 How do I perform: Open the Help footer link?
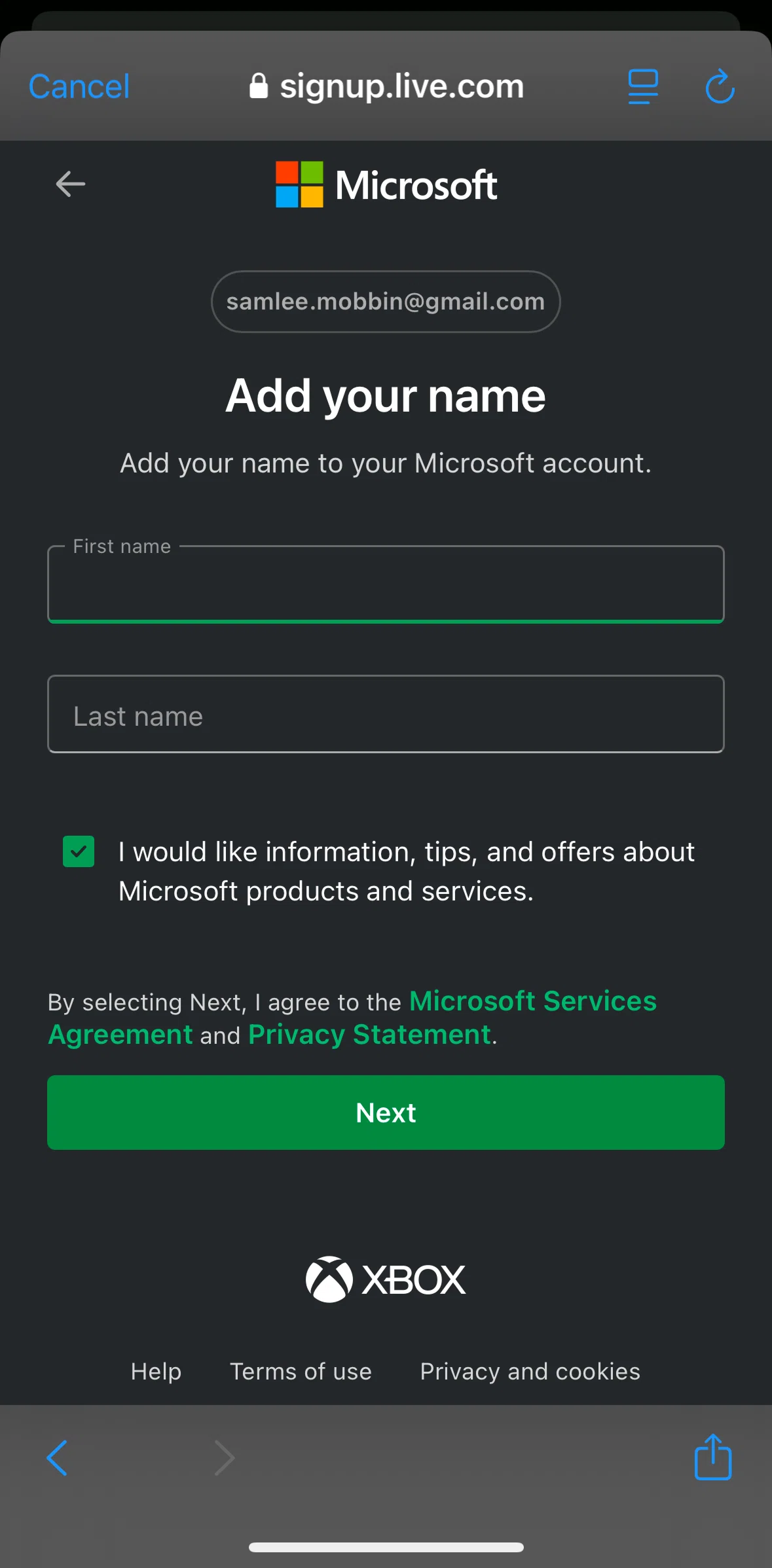tap(156, 1371)
